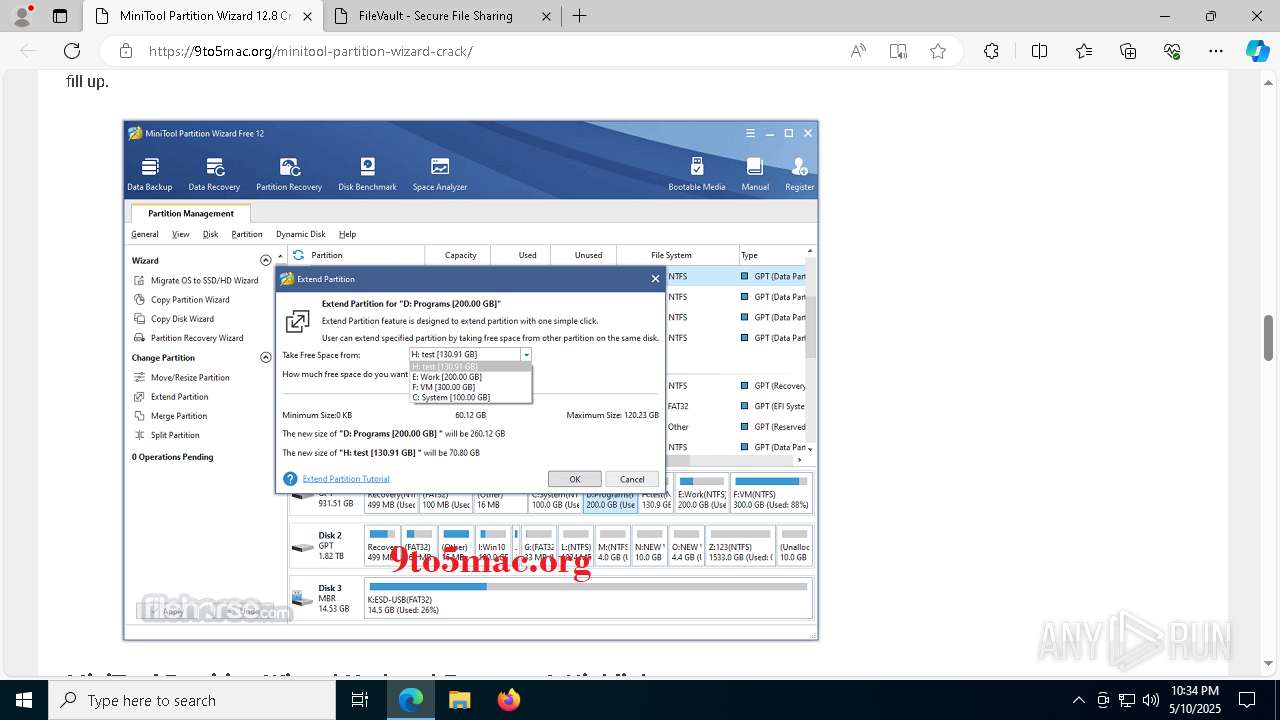Viewport: 1280px width, 720px height.
Task: Click the Bootable Media icon
Action: coord(697,174)
